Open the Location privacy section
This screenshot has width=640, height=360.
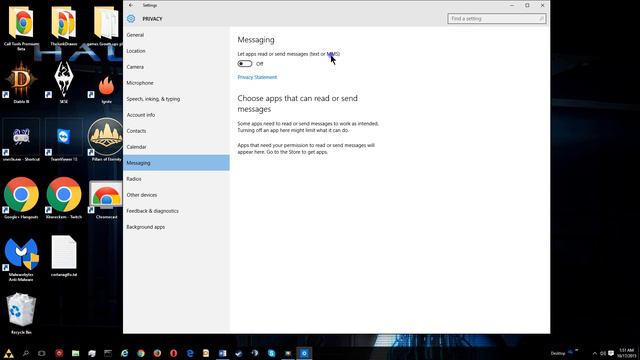click(x=176, y=51)
